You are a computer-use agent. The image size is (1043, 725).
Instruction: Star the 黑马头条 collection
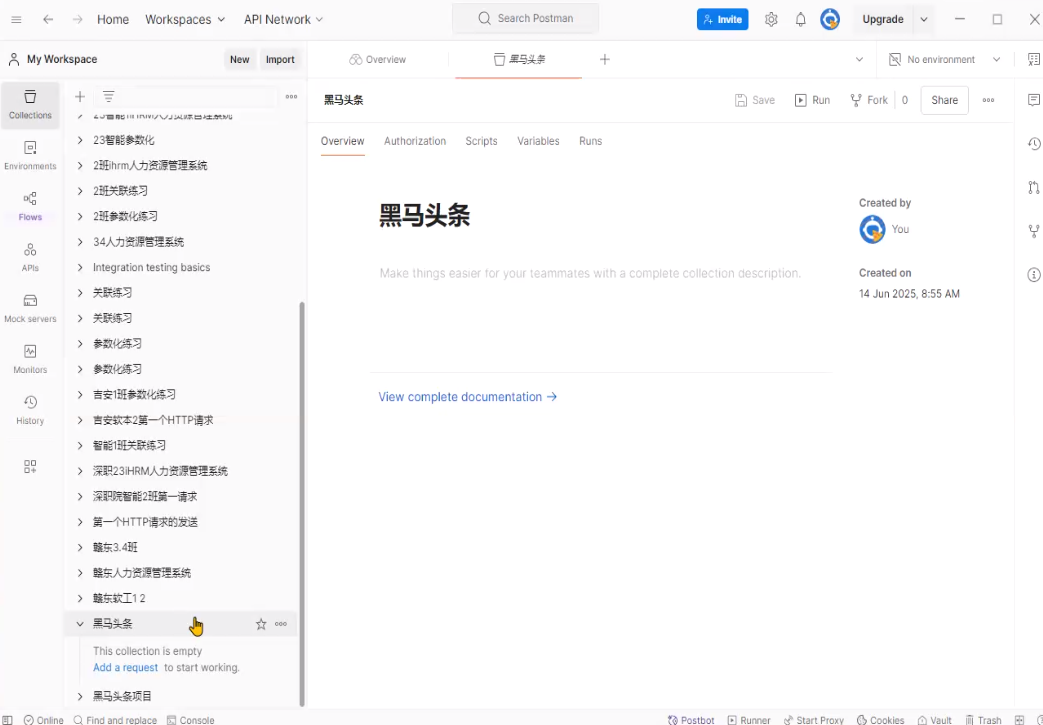[261, 624]
